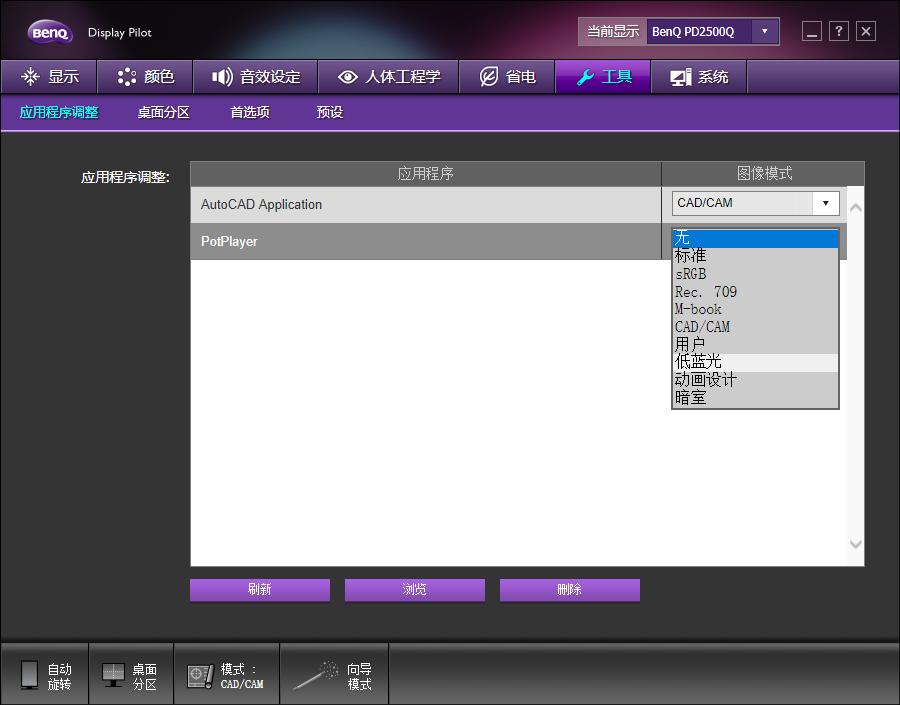Click the 向导模式 wizard mode shortcut
Image resolution: width=900 pixels, height=705 pixels.
tap(335, 675)
